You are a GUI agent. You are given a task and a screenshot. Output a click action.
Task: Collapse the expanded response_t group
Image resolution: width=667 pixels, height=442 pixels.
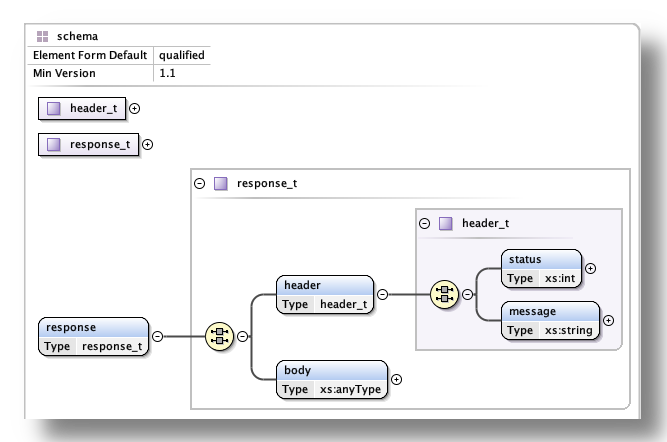point(200,184)
